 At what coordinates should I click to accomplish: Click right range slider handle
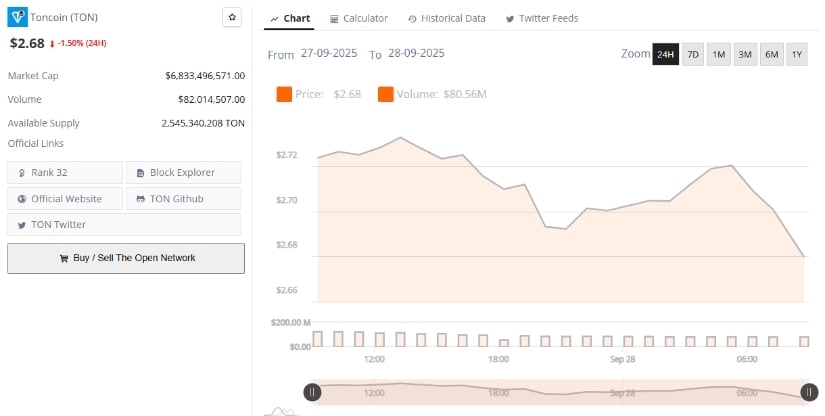(808, 392)
